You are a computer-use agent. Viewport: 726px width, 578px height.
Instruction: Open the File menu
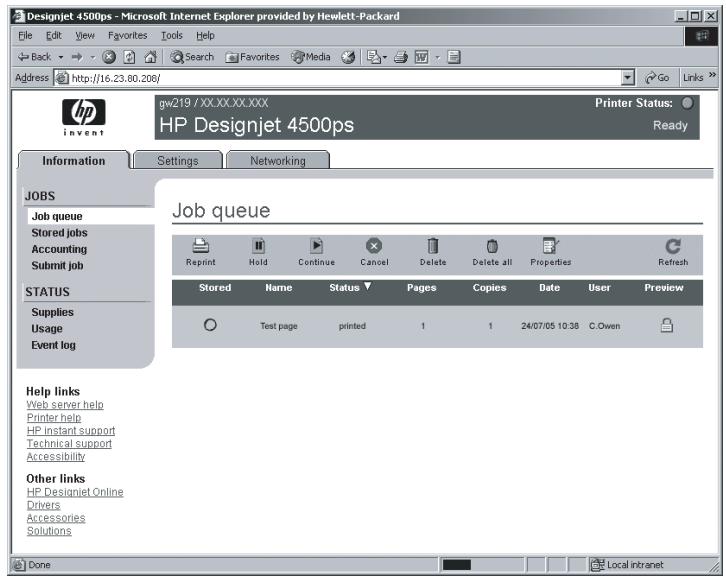25,35
